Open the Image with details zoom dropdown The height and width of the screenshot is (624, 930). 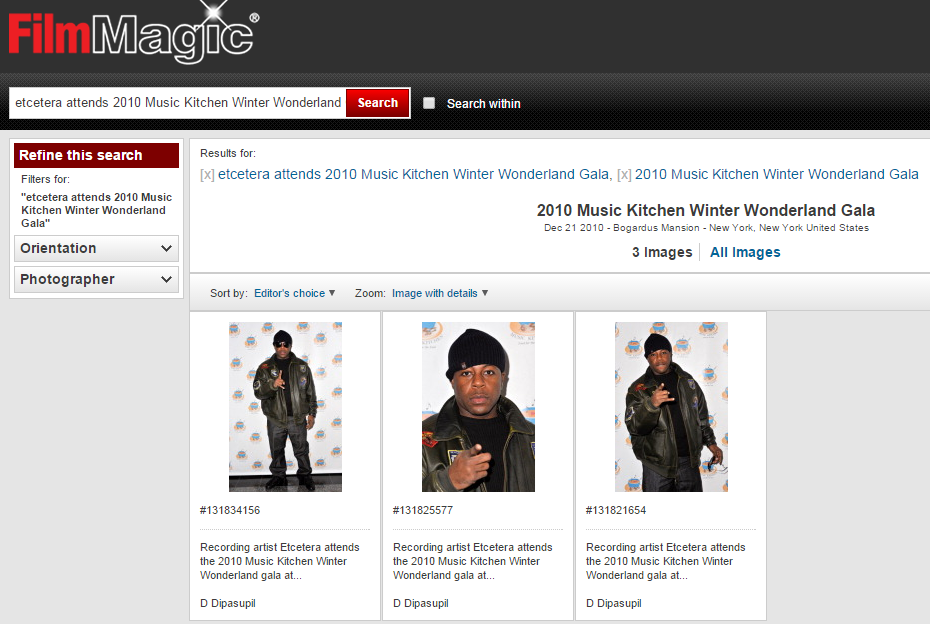(440, 293)
